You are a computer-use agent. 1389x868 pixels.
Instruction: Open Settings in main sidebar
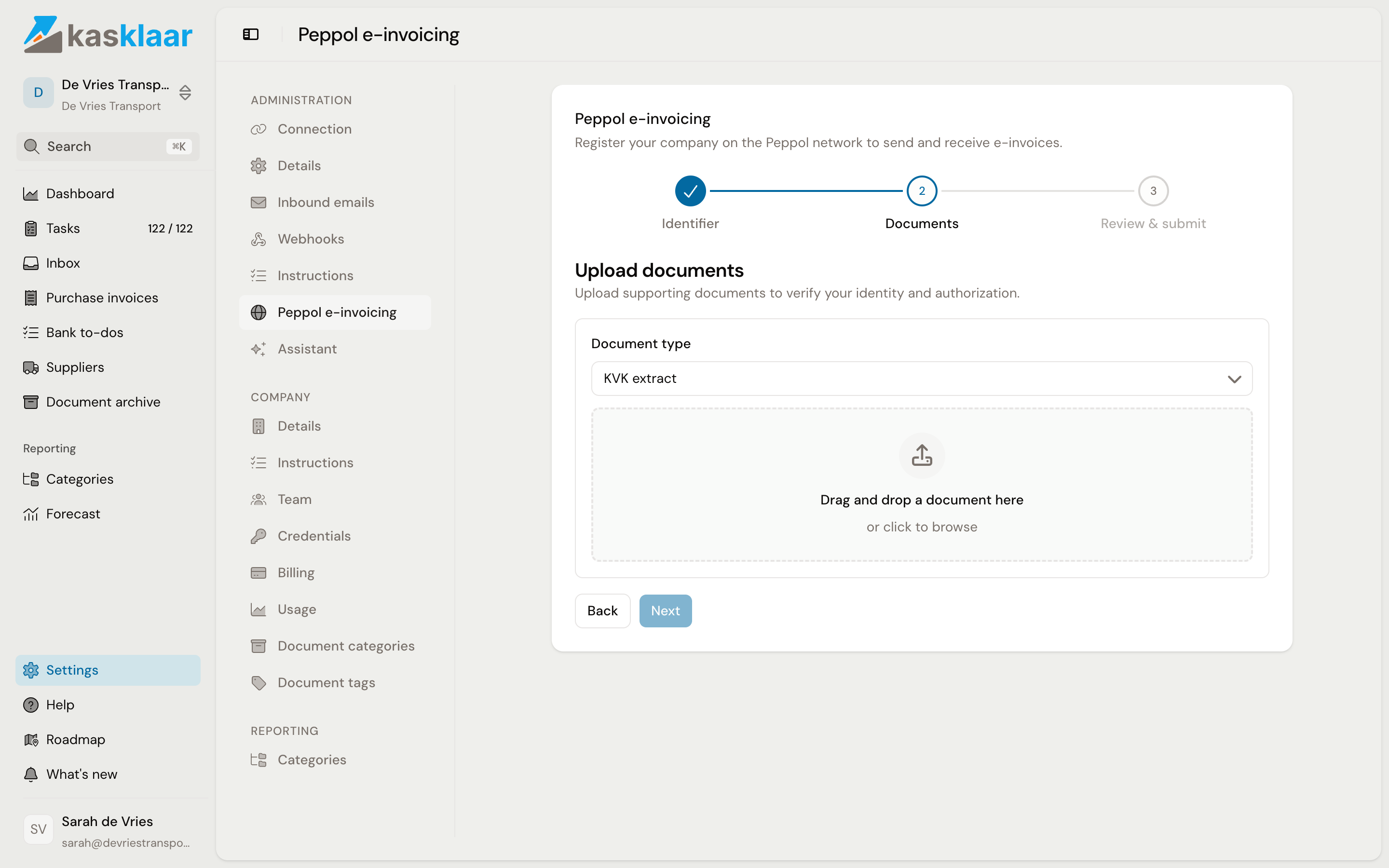coord(108,670)
